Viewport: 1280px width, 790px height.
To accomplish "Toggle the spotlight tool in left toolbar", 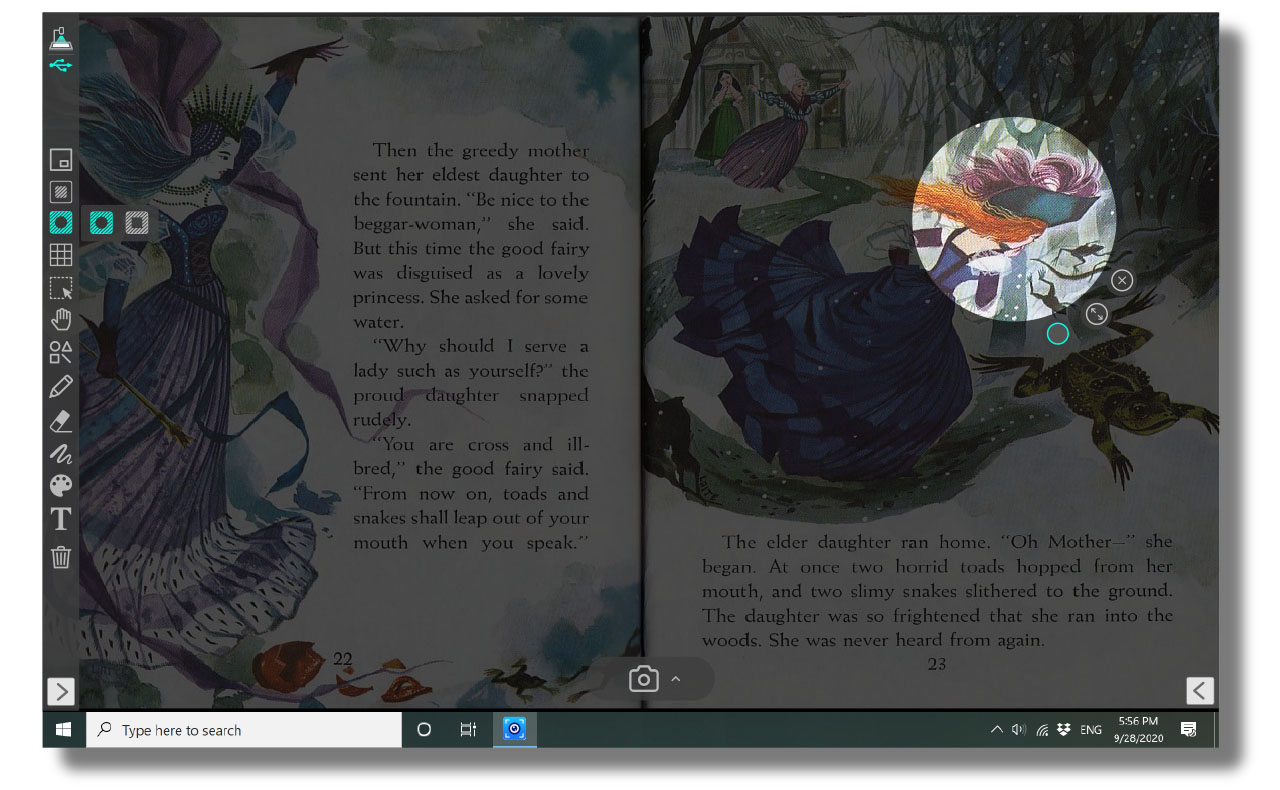I will click(x=61, y=223).
